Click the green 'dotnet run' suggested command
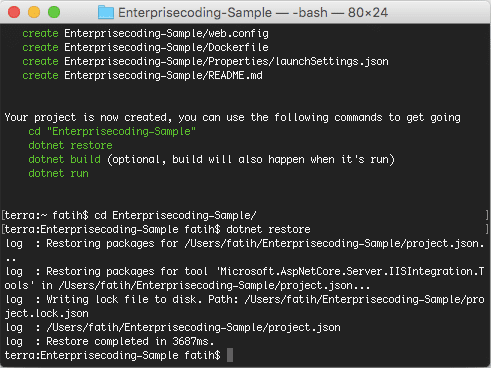491x368 pixels. [58, 173]
